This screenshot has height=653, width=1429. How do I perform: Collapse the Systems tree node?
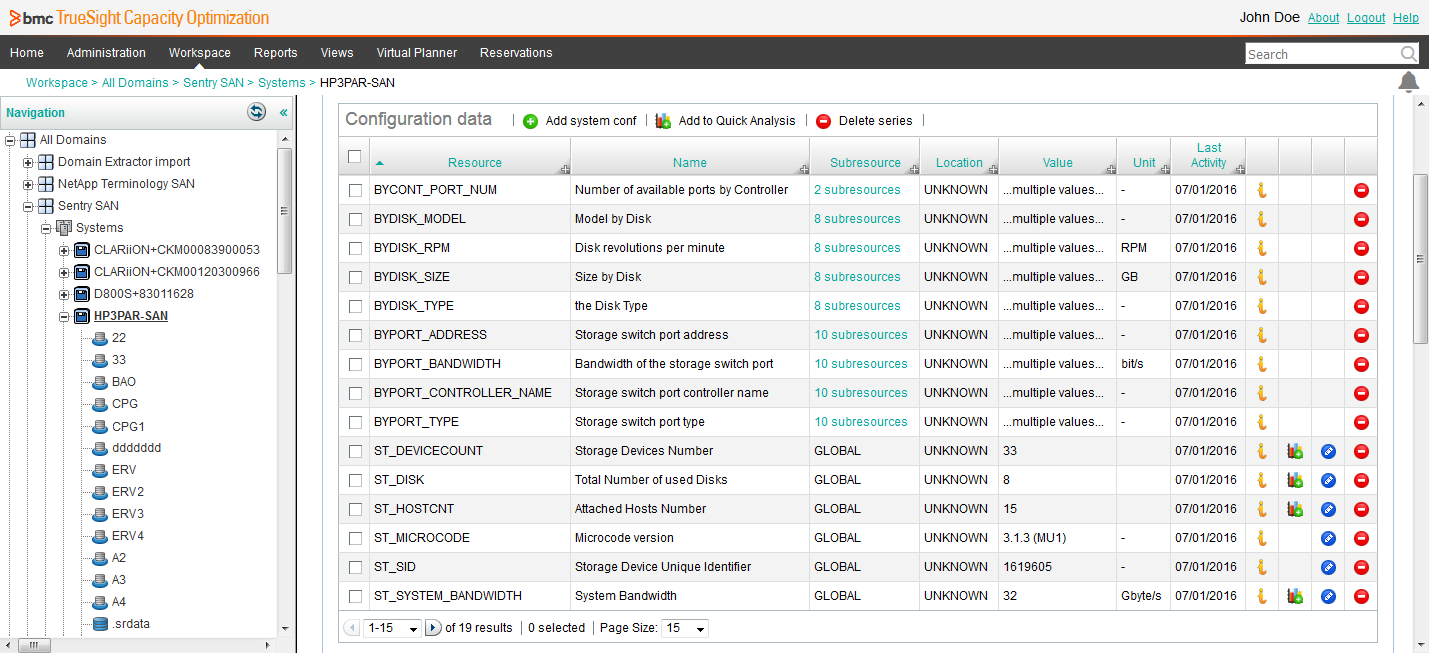tap(46, 228)
